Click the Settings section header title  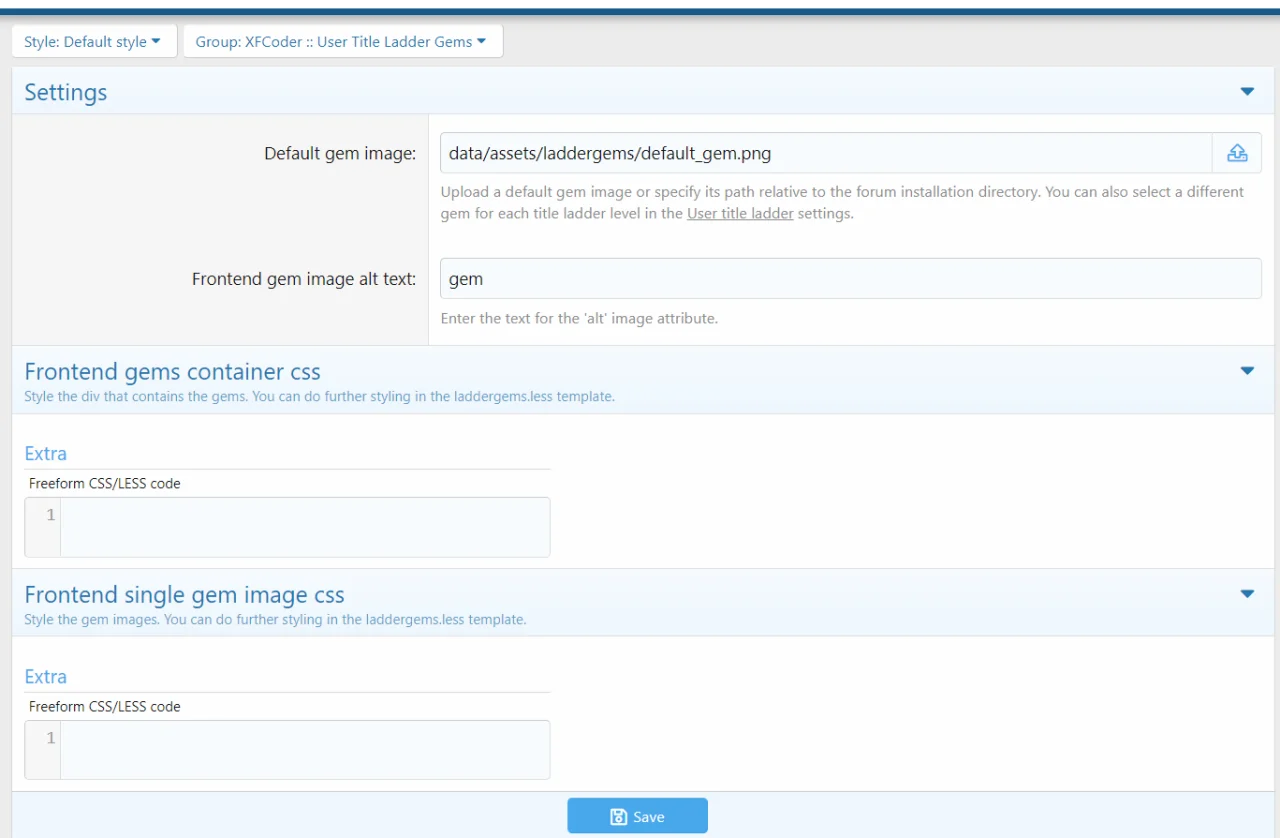[x=66, y=93]
